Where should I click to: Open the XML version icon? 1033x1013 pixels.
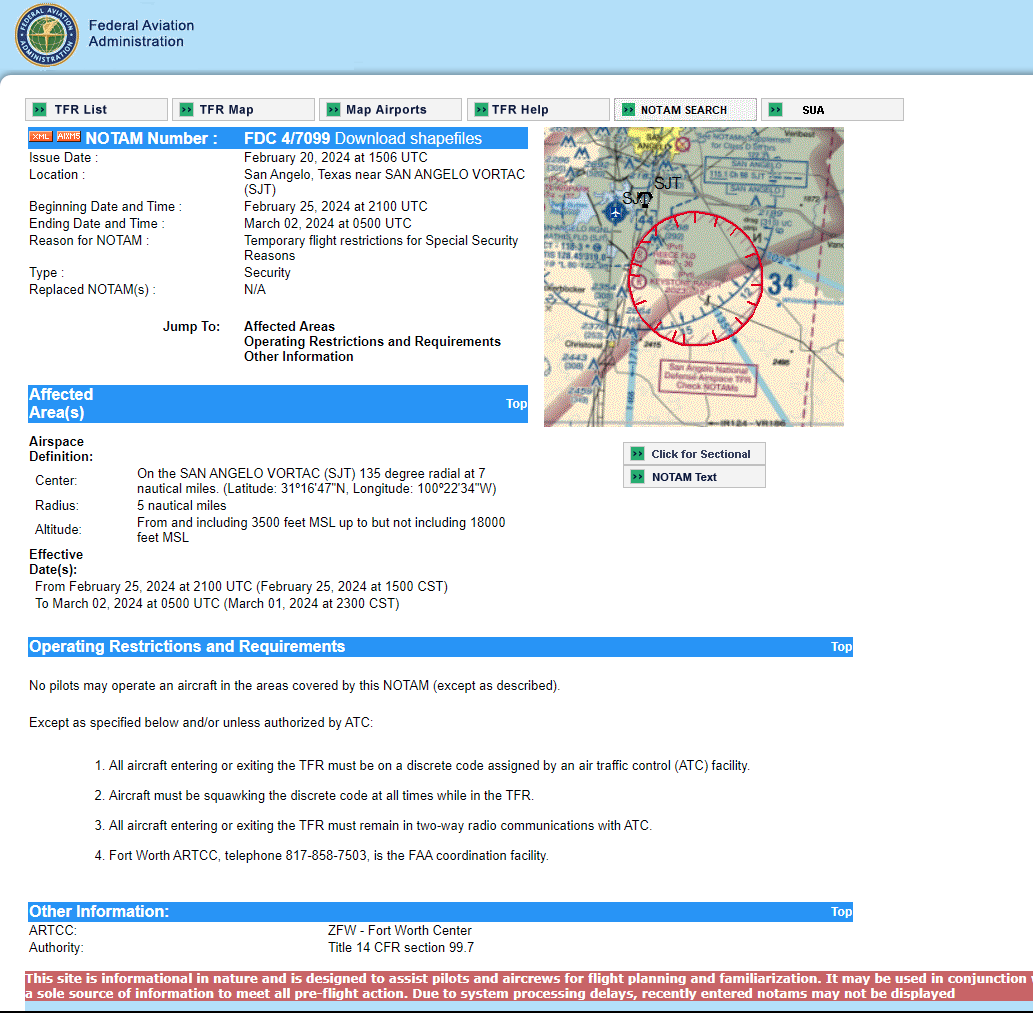[40, 136]
